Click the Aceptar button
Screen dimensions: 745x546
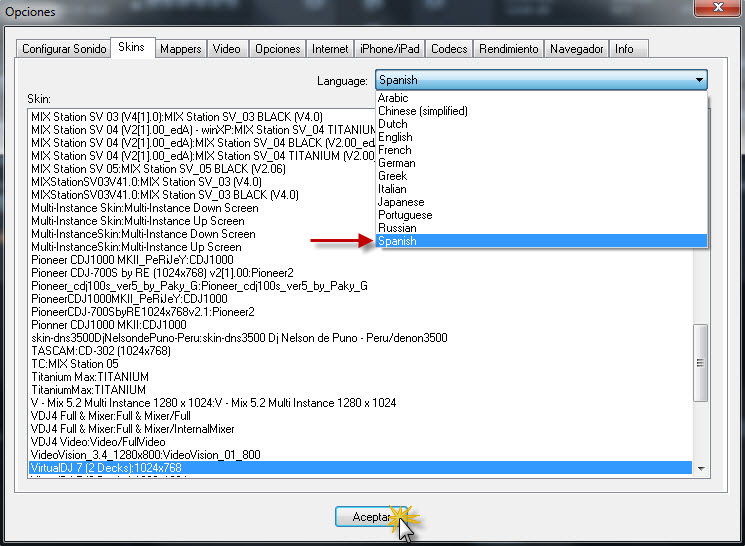coord(371,517)
